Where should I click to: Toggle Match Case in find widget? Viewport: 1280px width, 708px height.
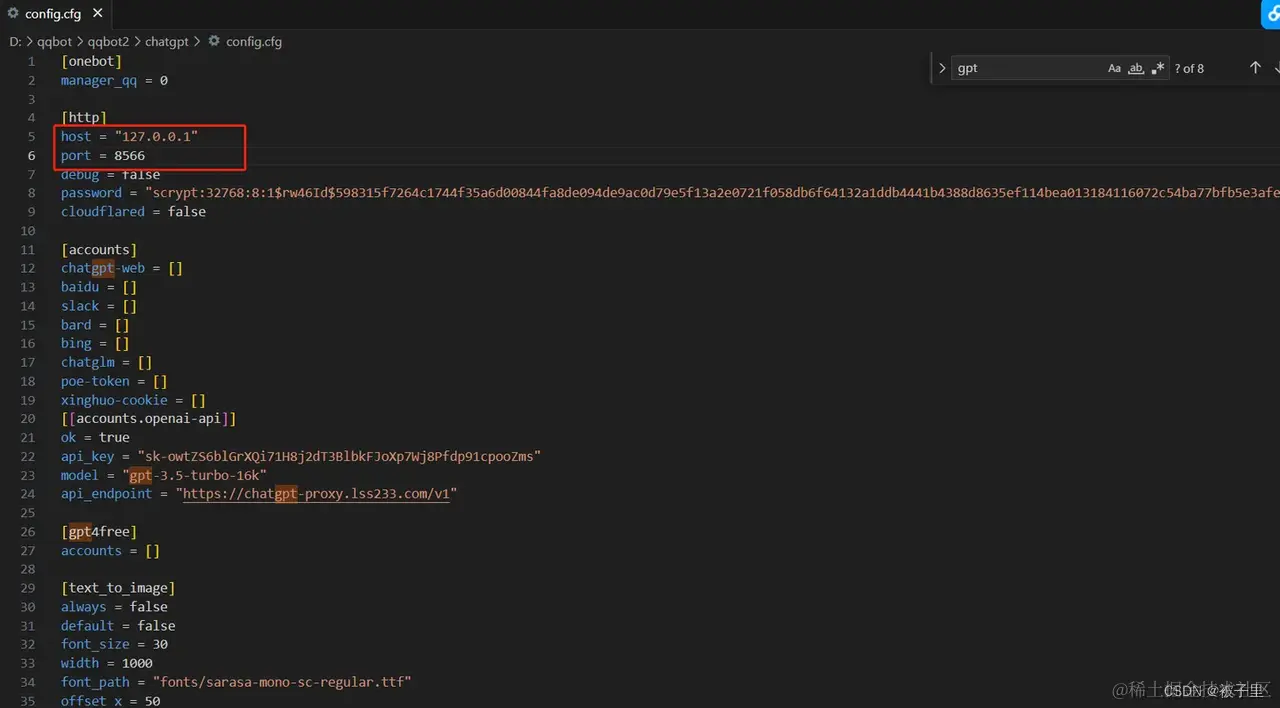pyautogui.click(x=1114, y=68)
